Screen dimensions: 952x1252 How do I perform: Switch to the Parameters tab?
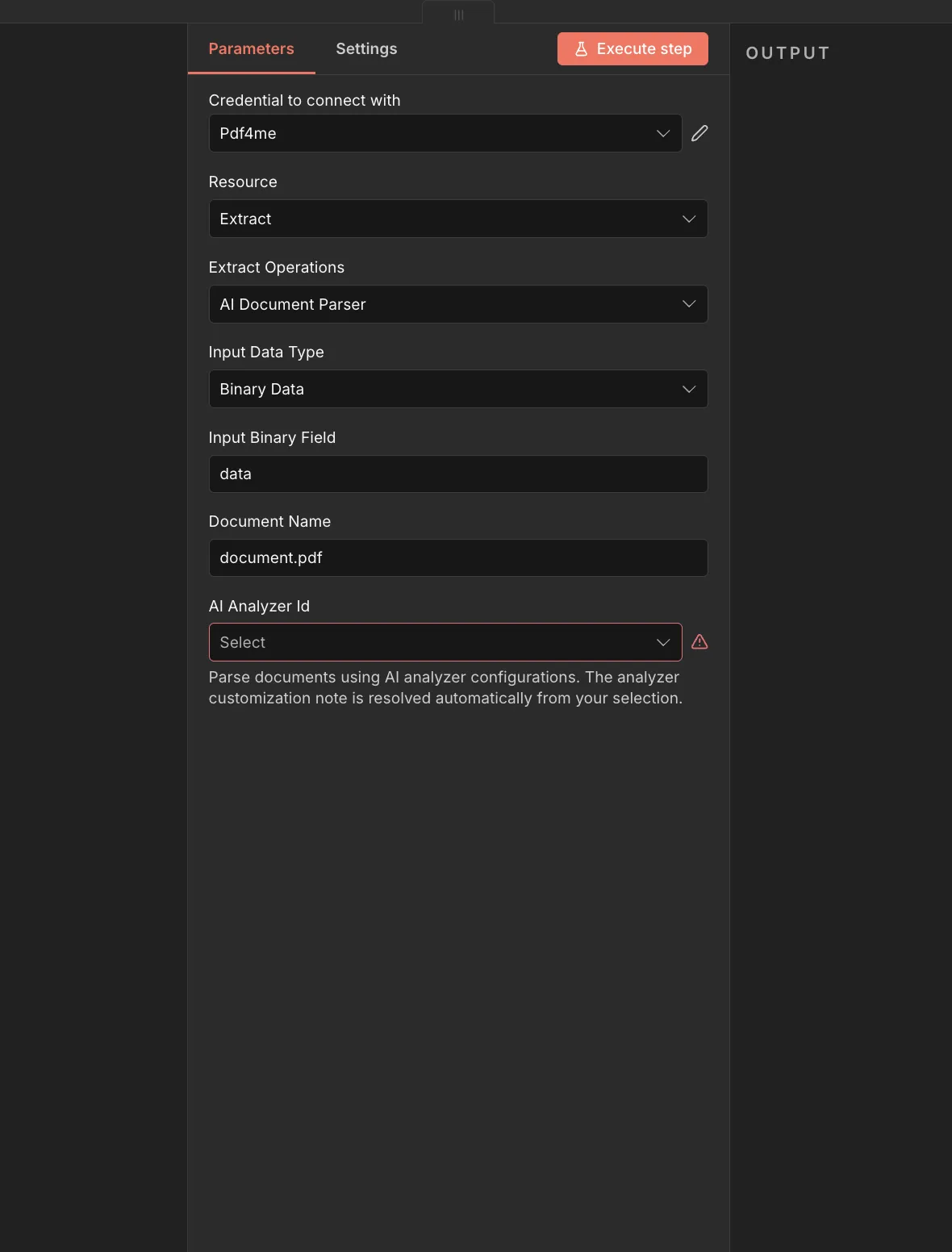point(251,48)
